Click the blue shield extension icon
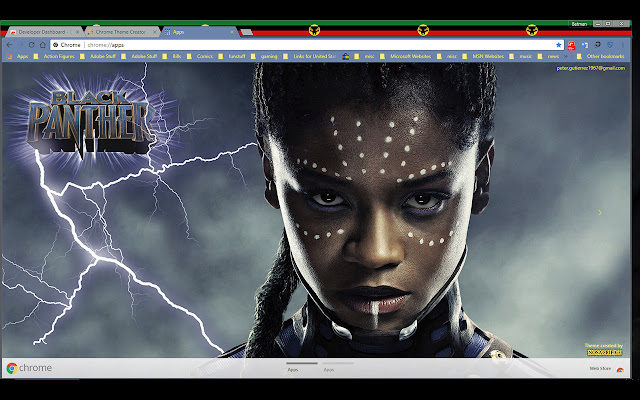The height and width of the screenshot is (400, 640). (610, 45)
